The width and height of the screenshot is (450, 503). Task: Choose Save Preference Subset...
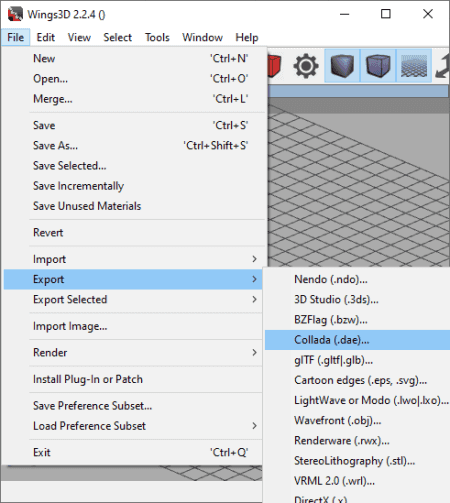[x=133, y=406]
